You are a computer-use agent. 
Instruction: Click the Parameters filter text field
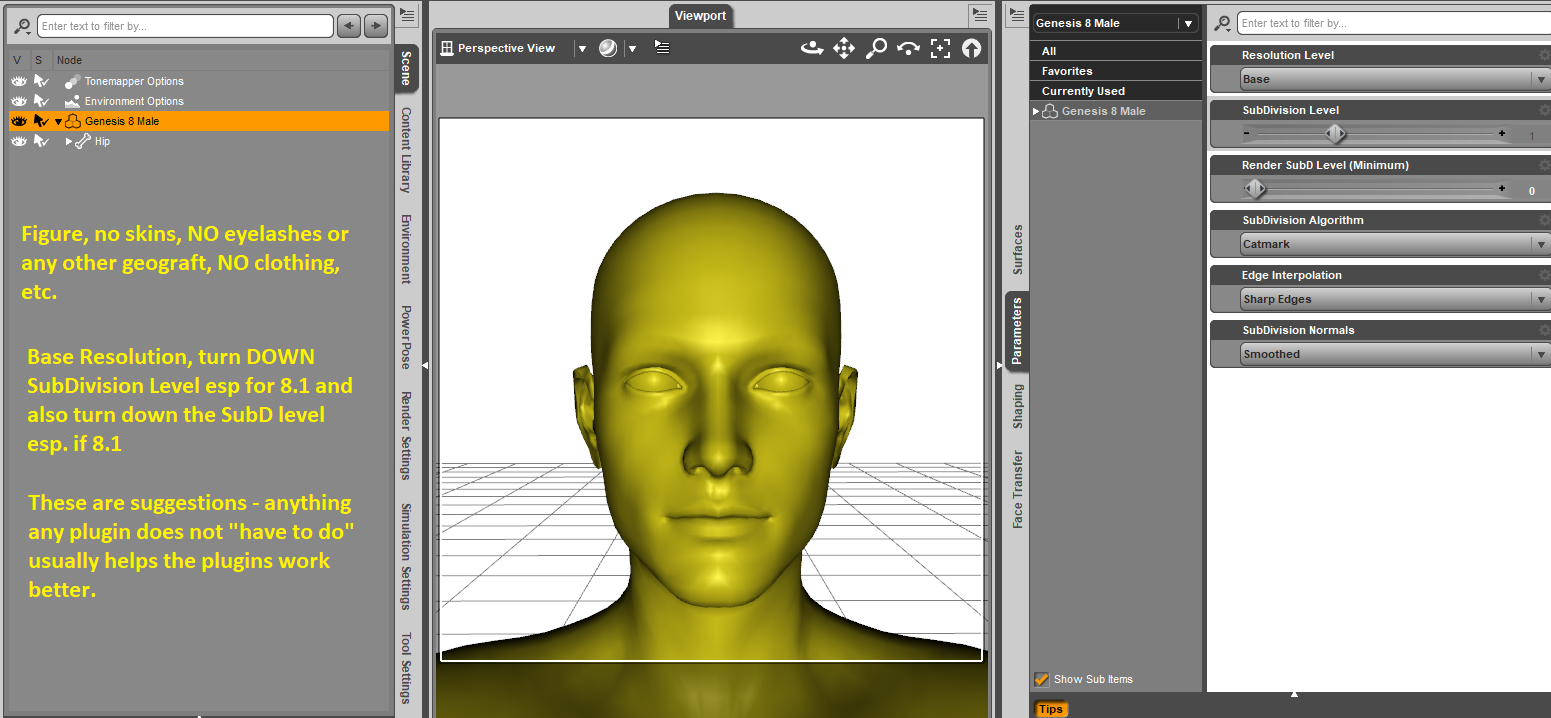coord(1388,23)
